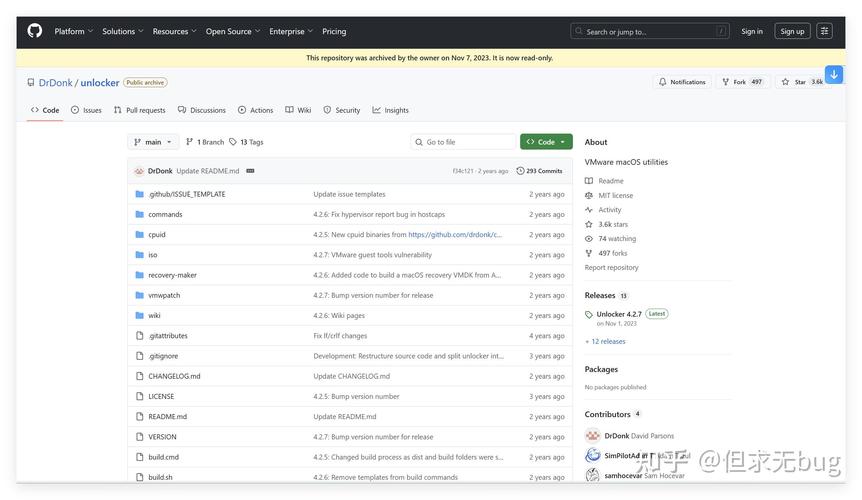
Task: Click the Go to file search field
Action: [x=463, y=142]
